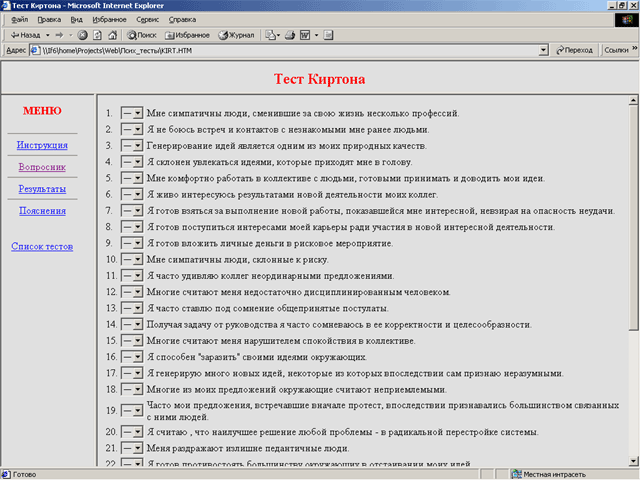Image resolution: width=640 pixels, height=480 pixels.
Task: Click the Готово status bar text
Action: pos(24,474)
